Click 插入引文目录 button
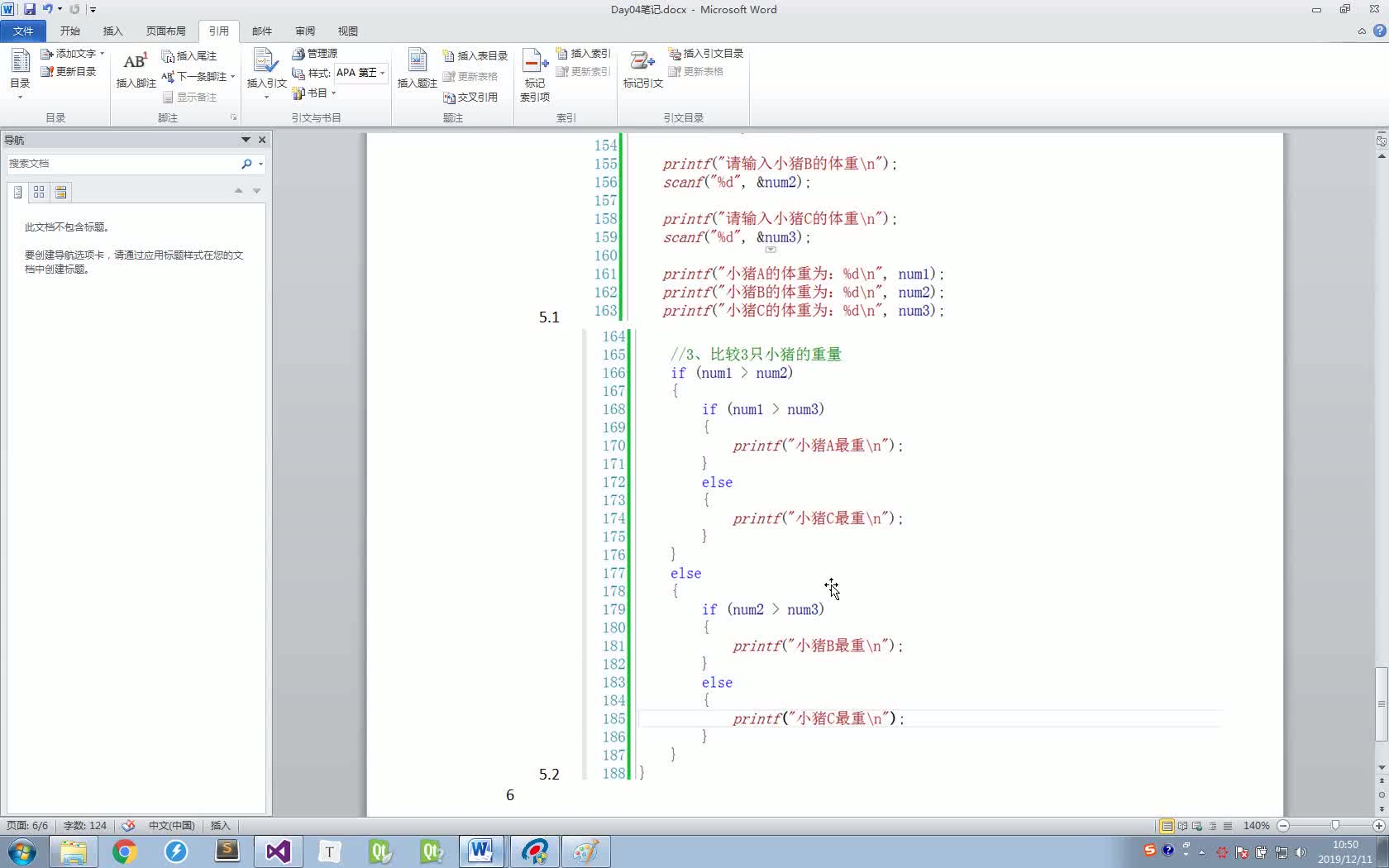 (706, 53)
